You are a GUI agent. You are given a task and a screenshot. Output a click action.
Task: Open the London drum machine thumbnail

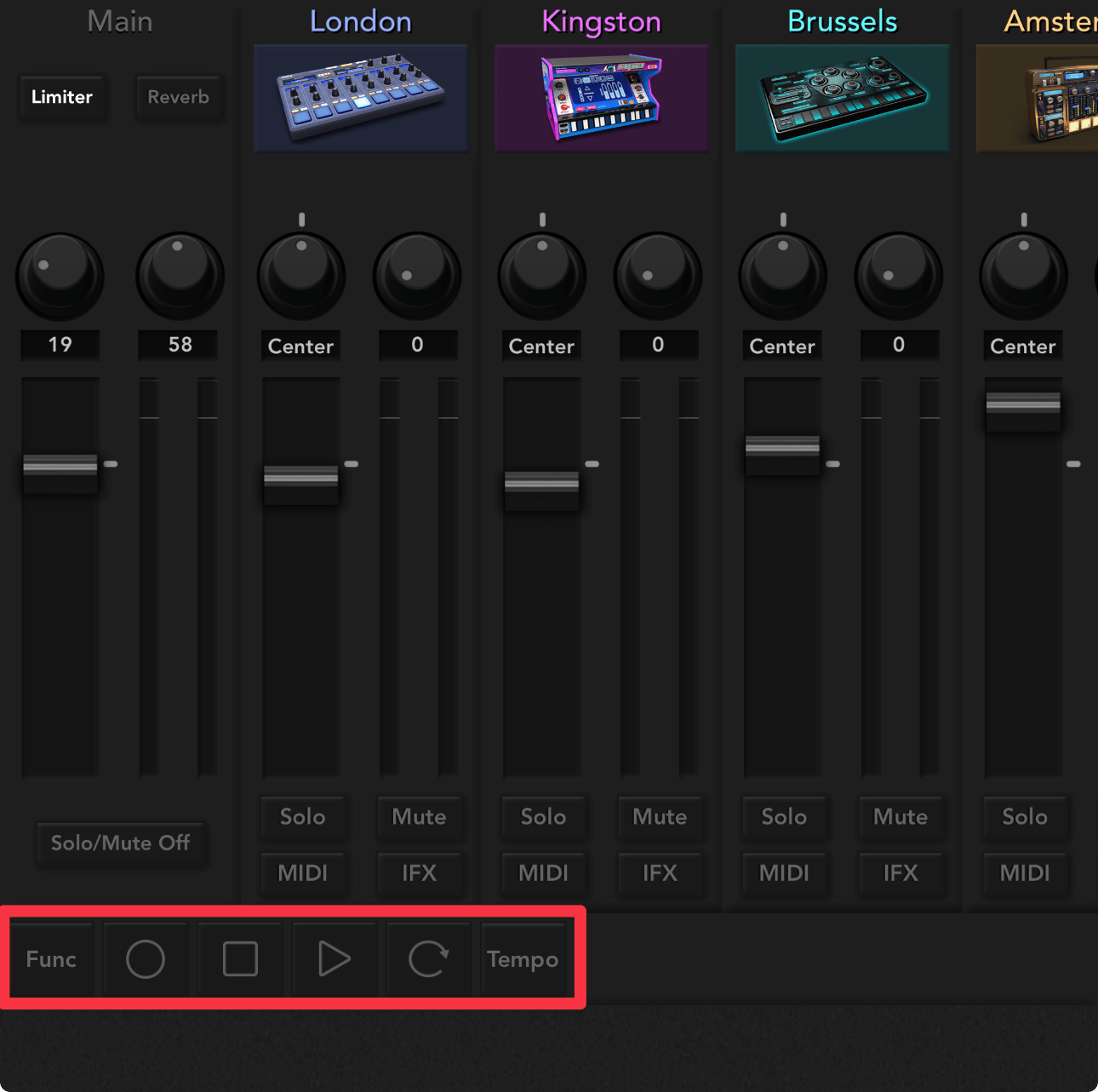(361, 98)
